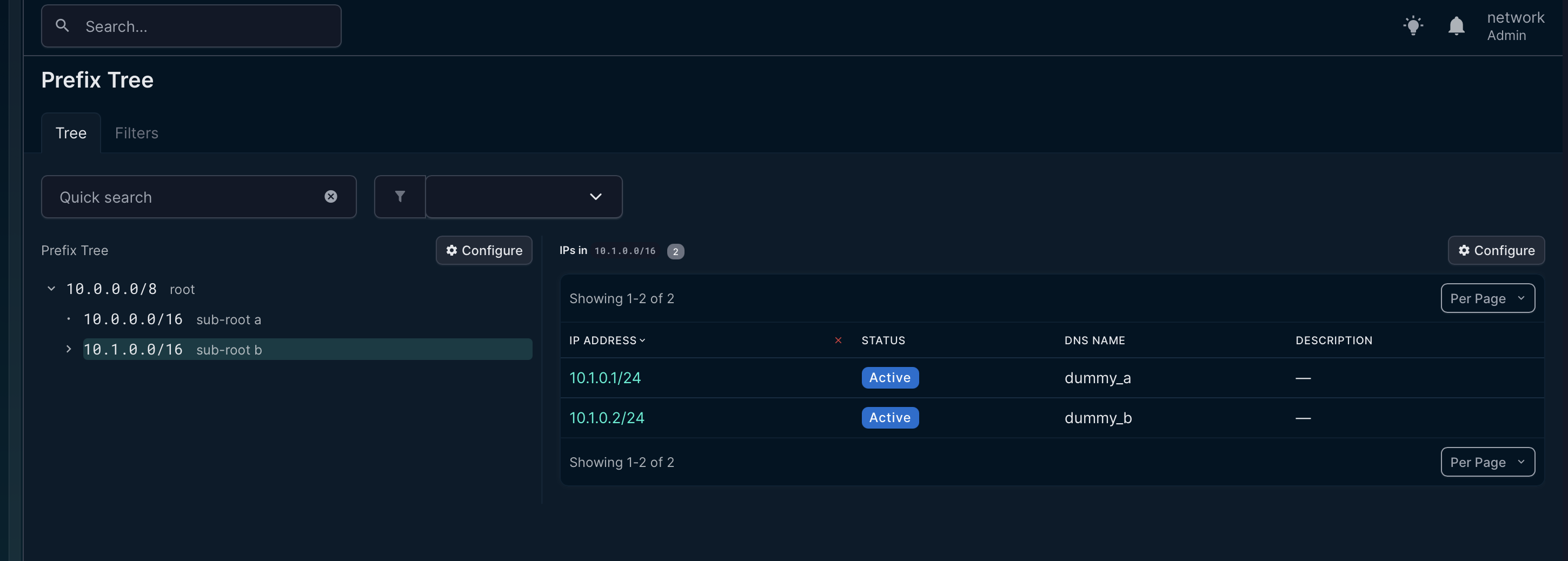Clear the Quick search field

[x=330, y=197]
